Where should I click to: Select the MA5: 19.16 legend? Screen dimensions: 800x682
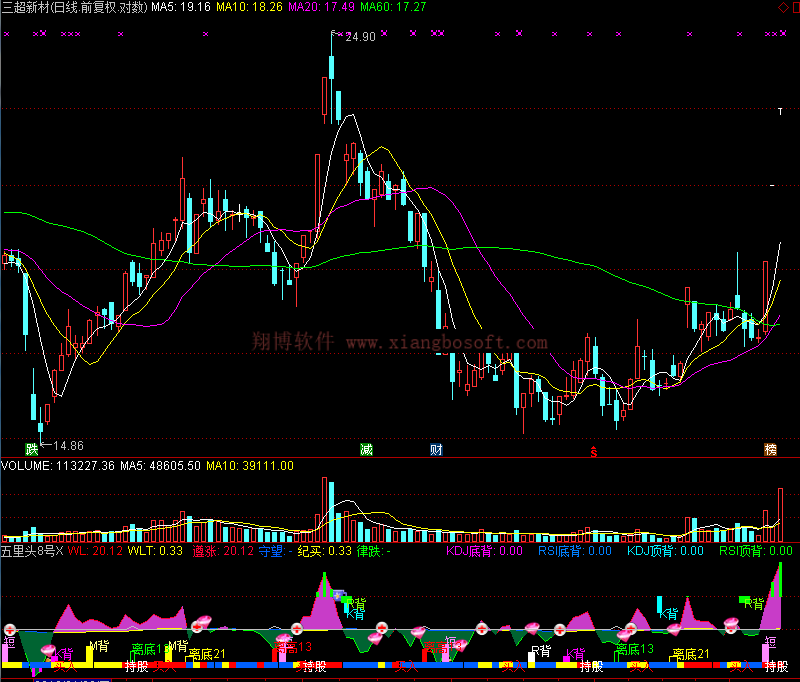181,7
